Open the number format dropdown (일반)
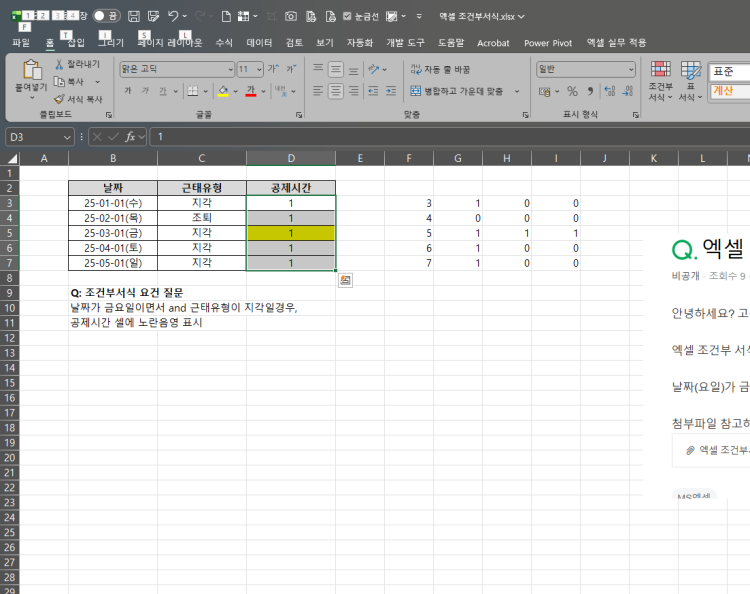The width and height of the screenshot is (750, 594). coord(630,69)
